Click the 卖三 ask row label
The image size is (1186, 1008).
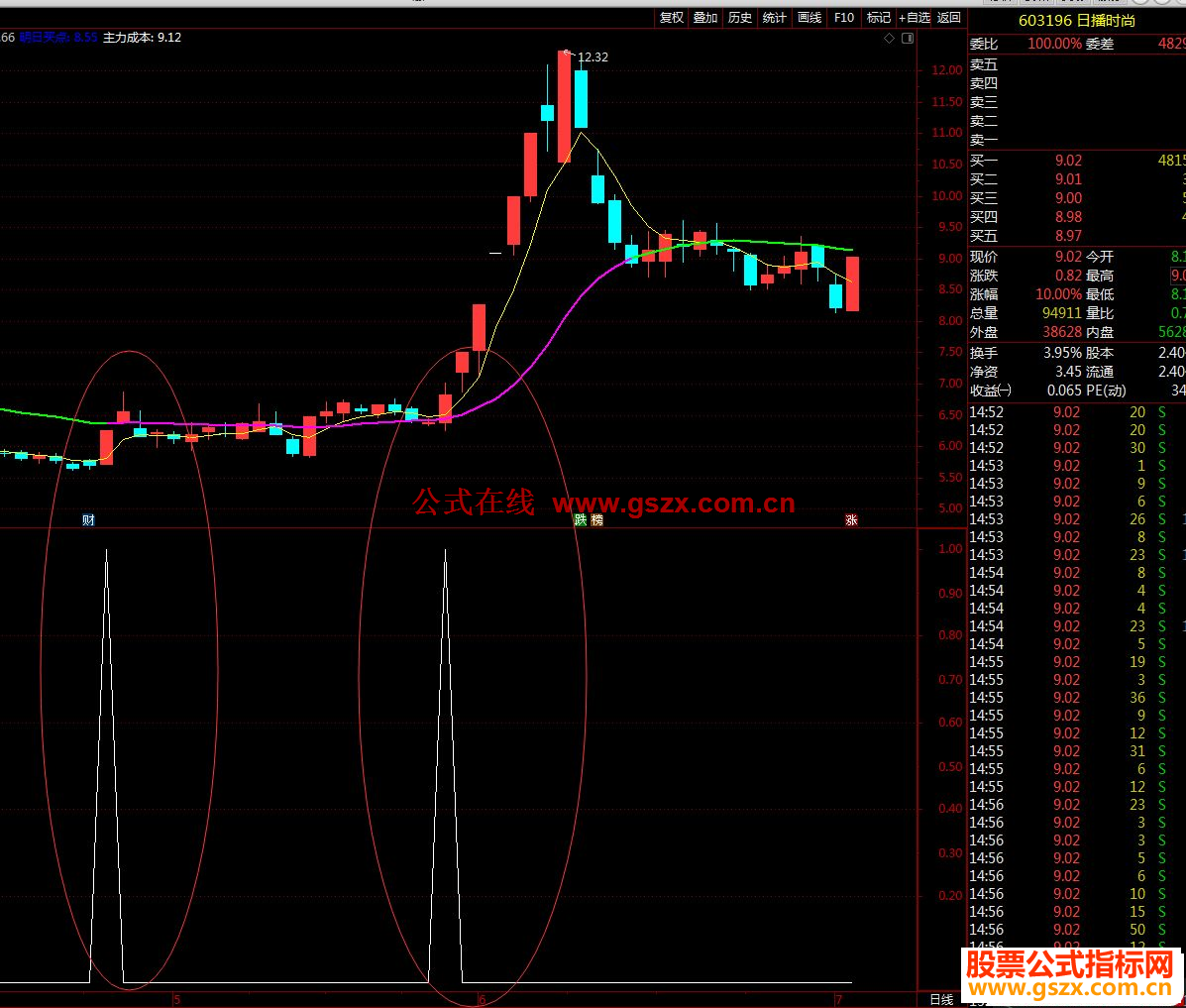[984, 102]
